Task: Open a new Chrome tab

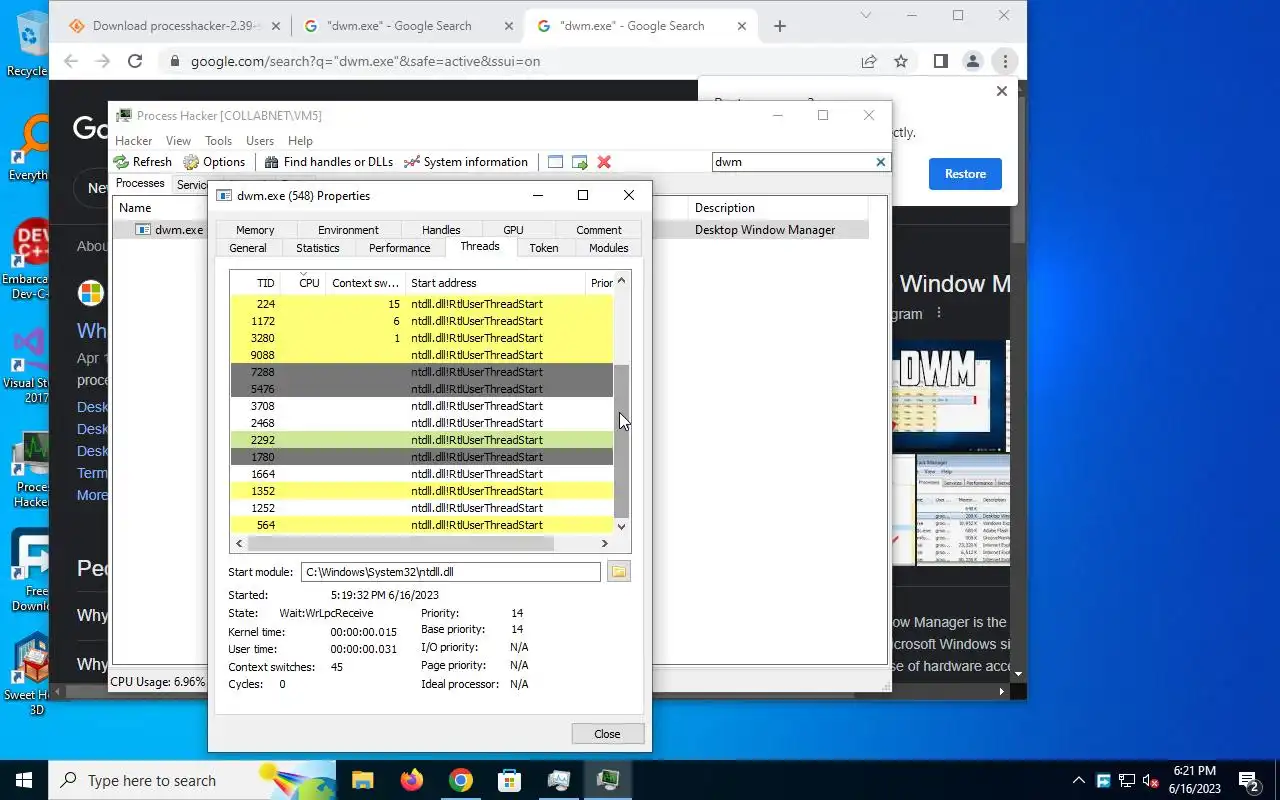Action: pyautogui.click(x=780, y=26)
